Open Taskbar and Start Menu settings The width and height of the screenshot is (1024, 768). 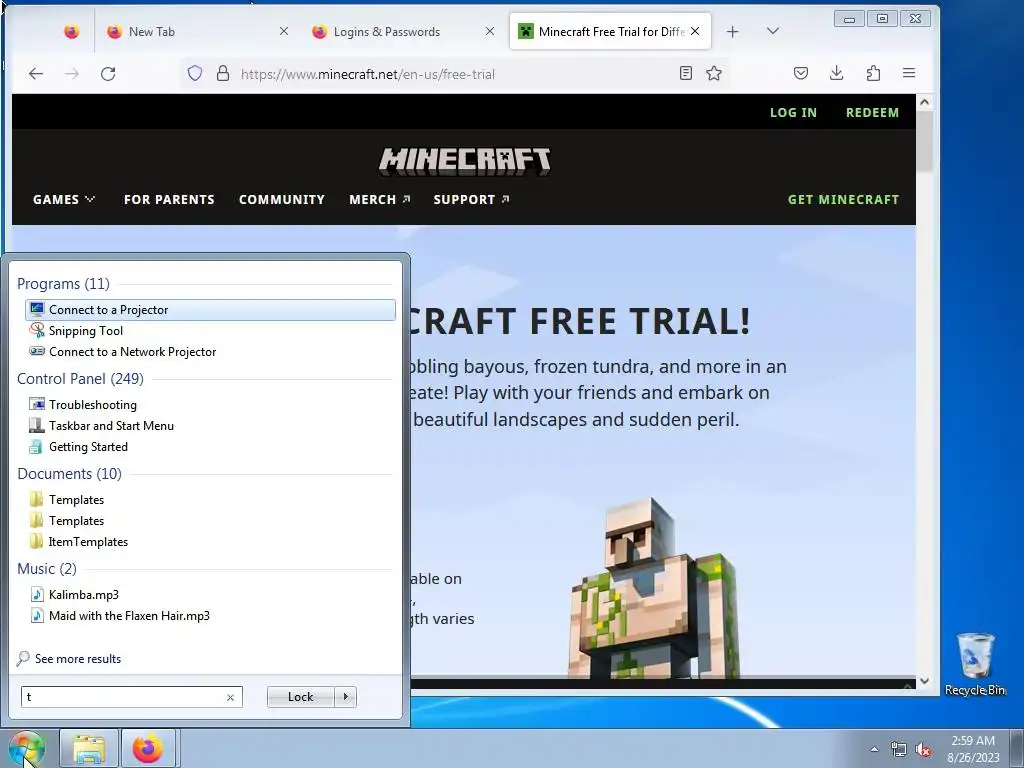pos(210,426)
